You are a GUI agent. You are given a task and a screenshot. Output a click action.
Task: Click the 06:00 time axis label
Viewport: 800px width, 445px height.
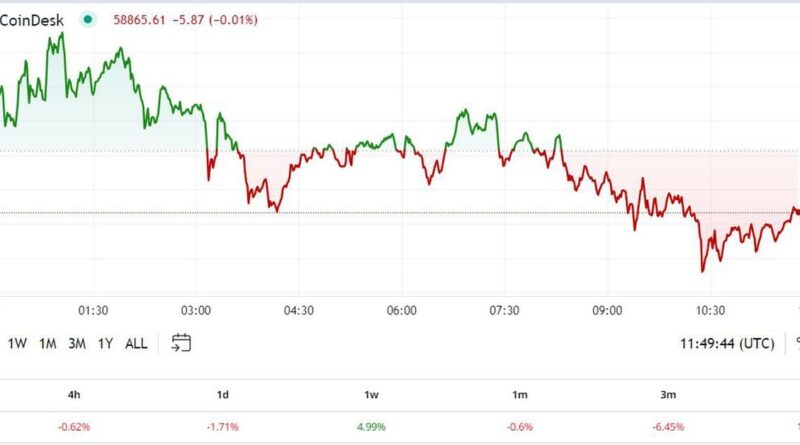401,310
